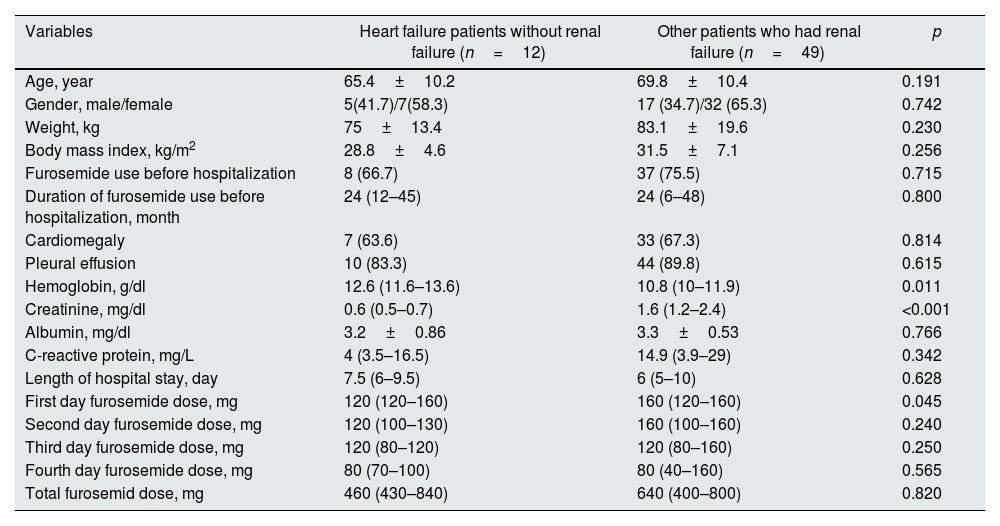Click the "Variables" column header

tap(59, 32)
